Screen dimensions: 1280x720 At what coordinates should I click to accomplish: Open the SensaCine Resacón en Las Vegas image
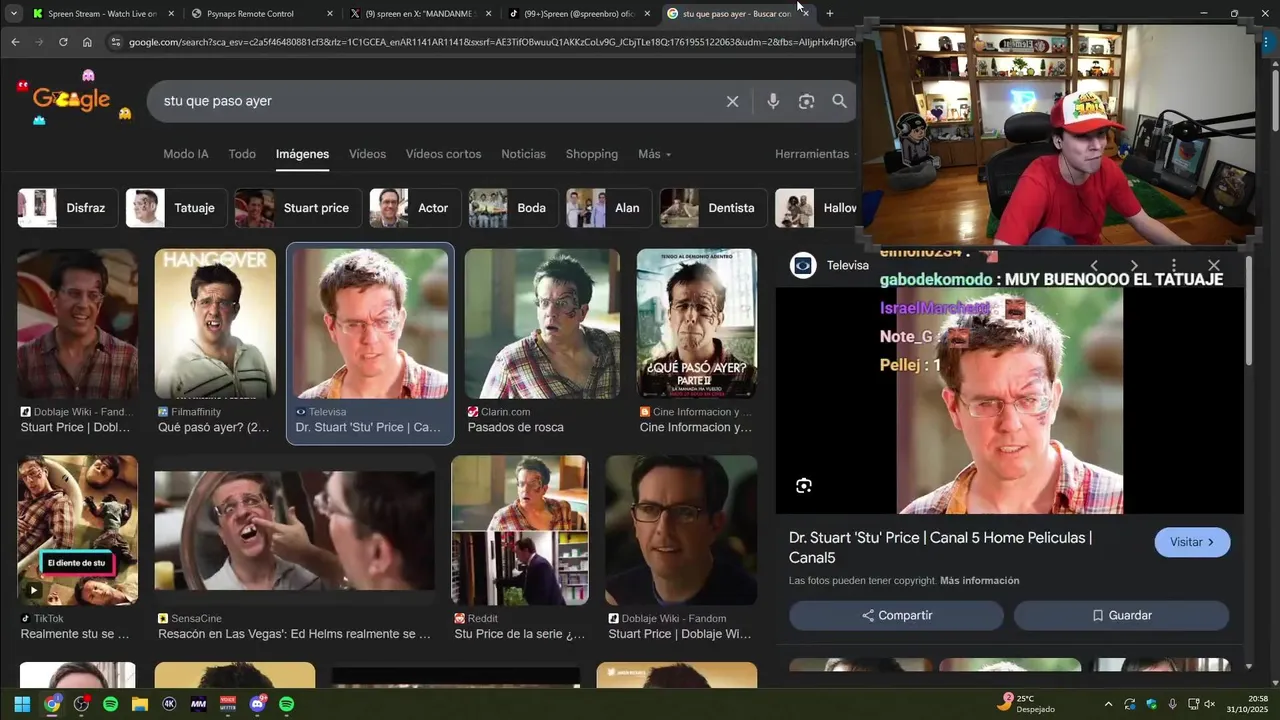tap(295, 530)
